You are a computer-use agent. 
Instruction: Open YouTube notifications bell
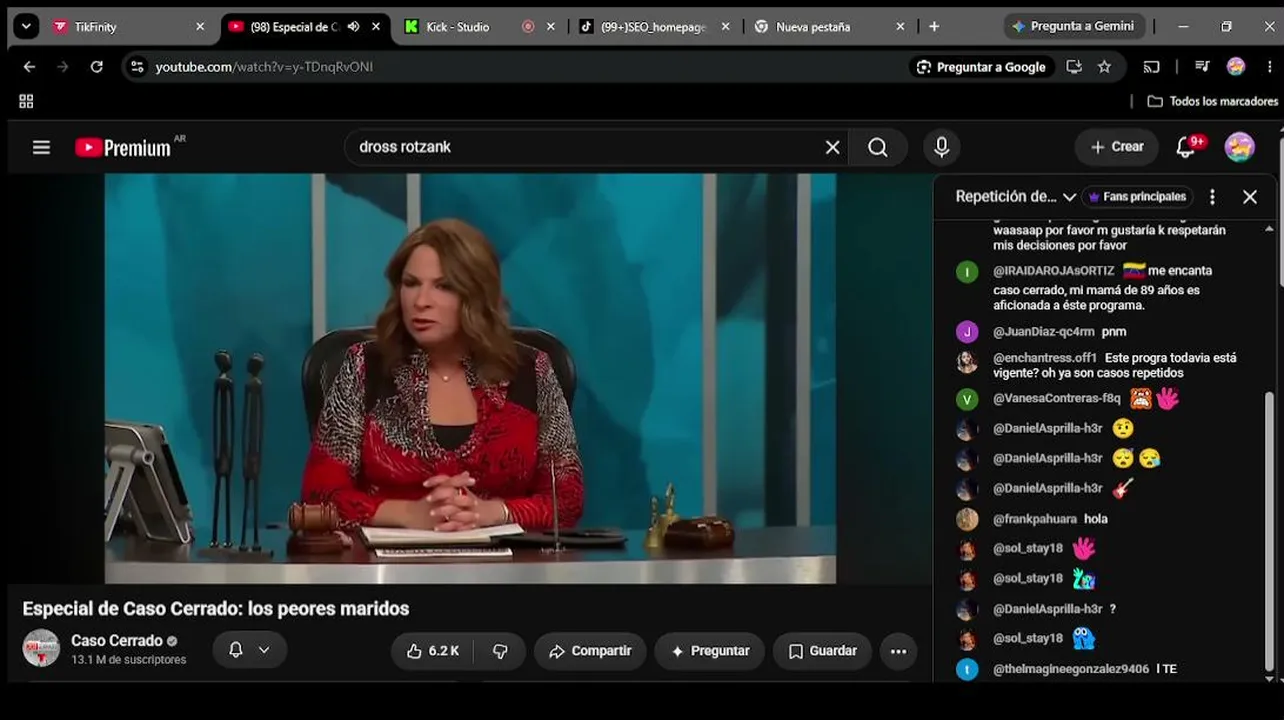1186,147
